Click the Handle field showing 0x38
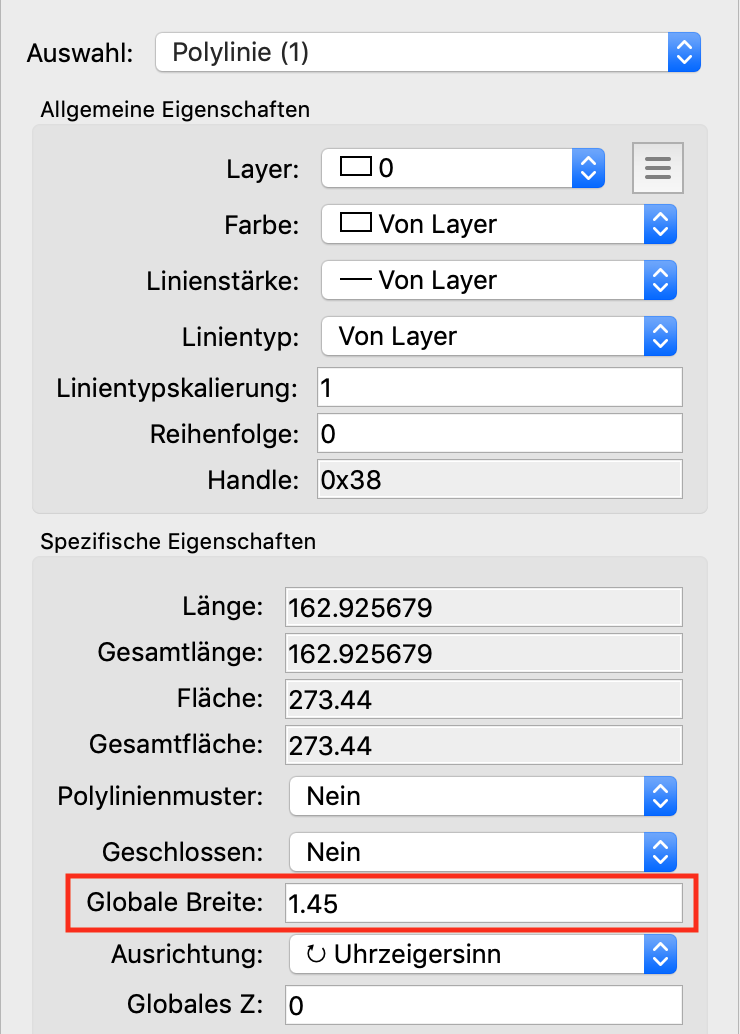The image size is (740, 1034). pos(499,480)
